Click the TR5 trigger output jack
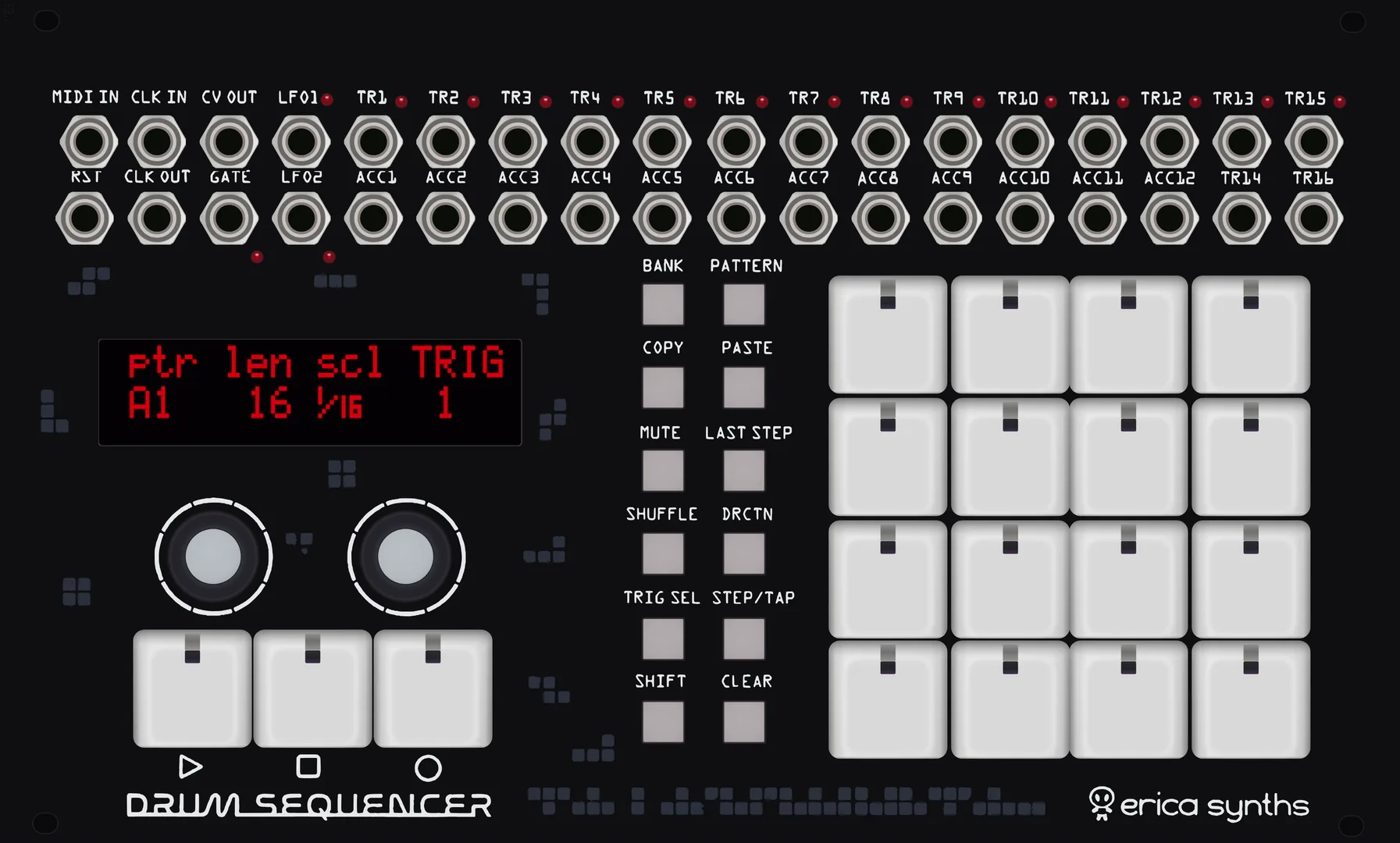Image resolution: width=1400 pixels, height=843 pixels. [x=662, y=142]
